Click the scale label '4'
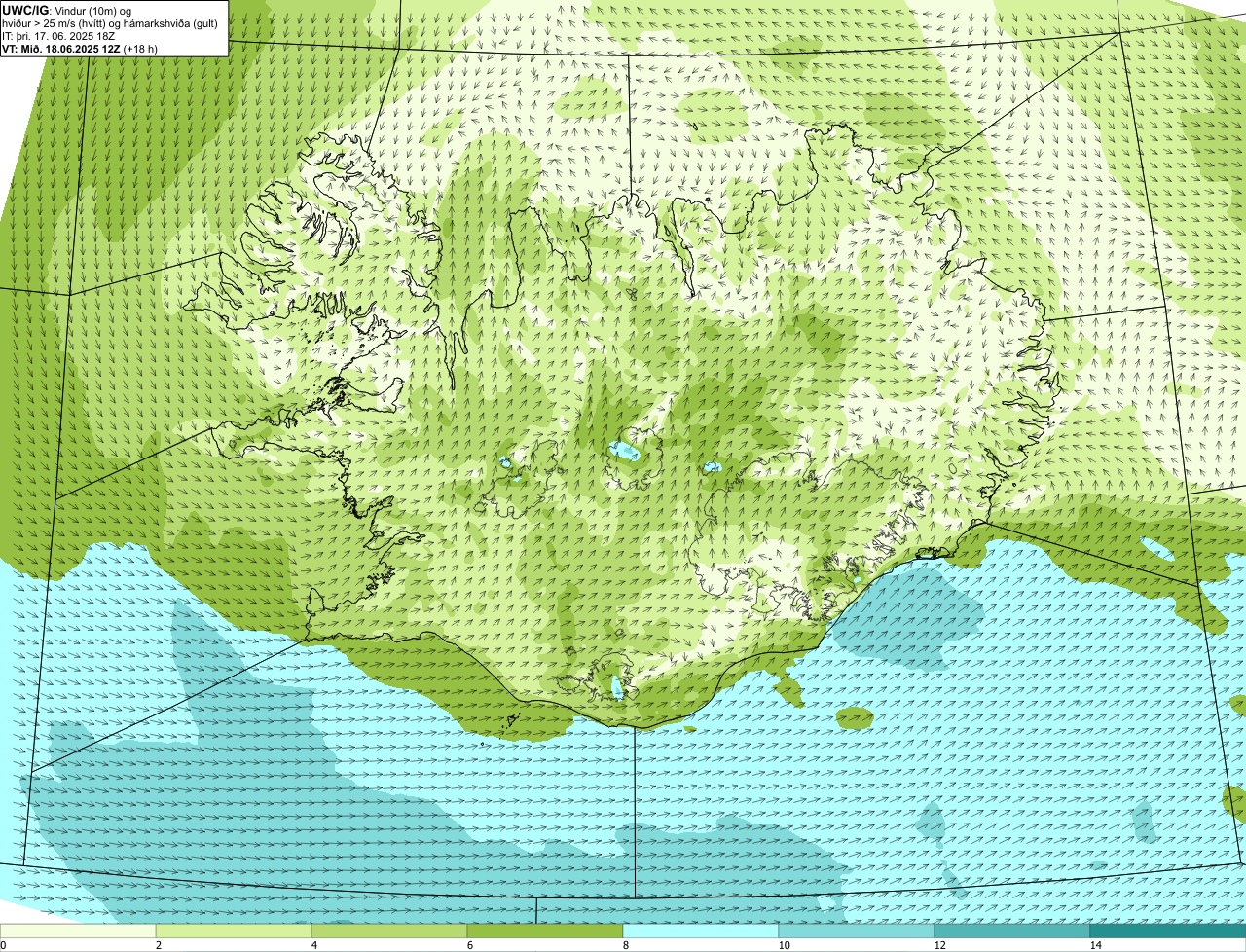1246x952 pixels. coord(313,945)
